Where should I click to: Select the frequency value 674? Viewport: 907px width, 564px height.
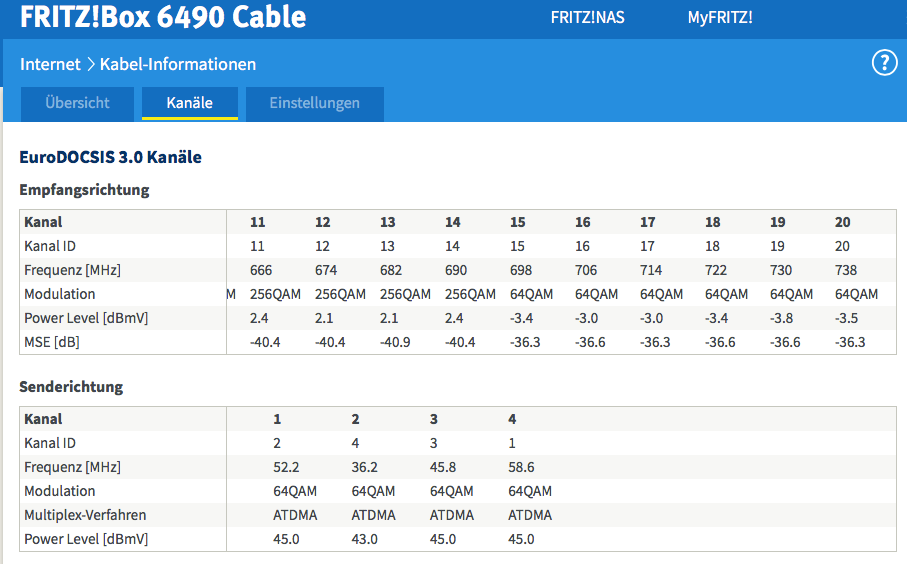[326, 270]
